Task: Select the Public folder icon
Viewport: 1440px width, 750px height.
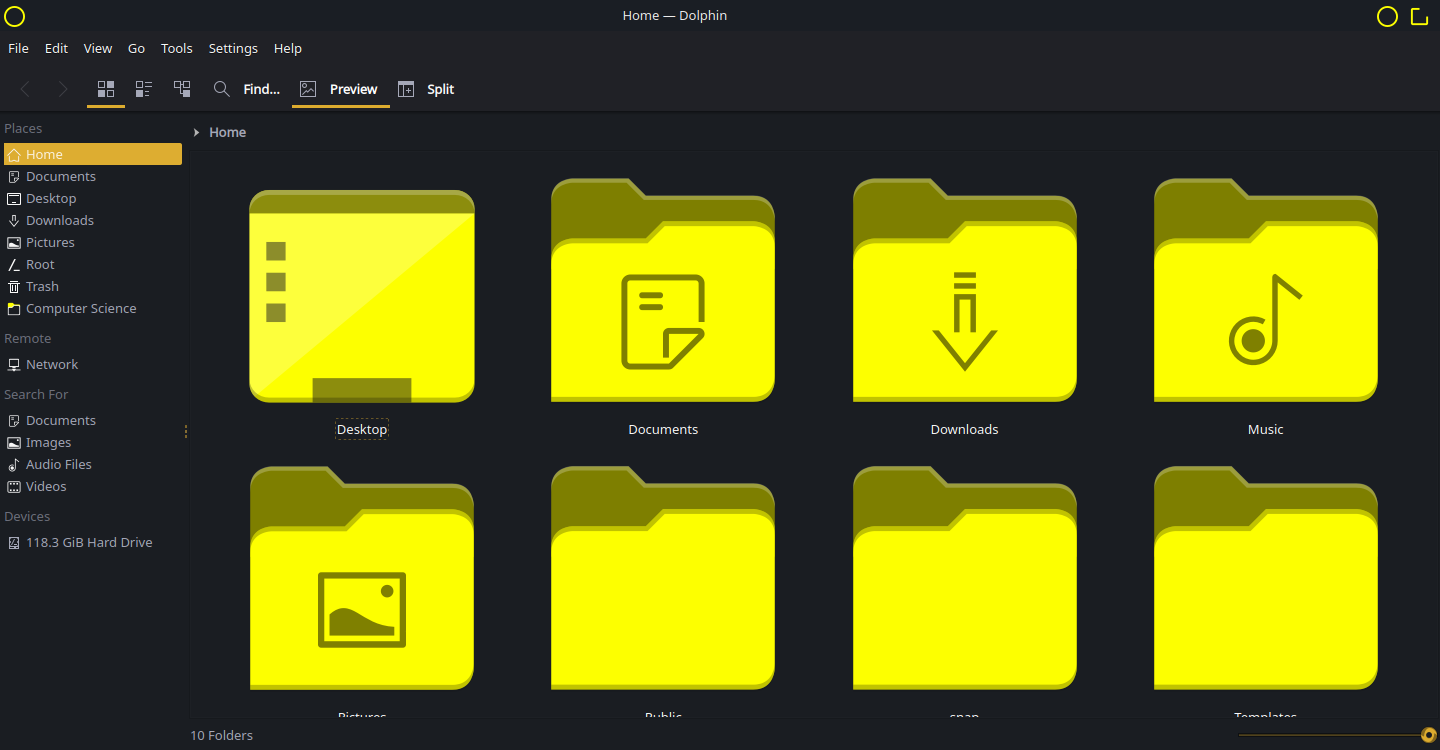Action: 663,578
